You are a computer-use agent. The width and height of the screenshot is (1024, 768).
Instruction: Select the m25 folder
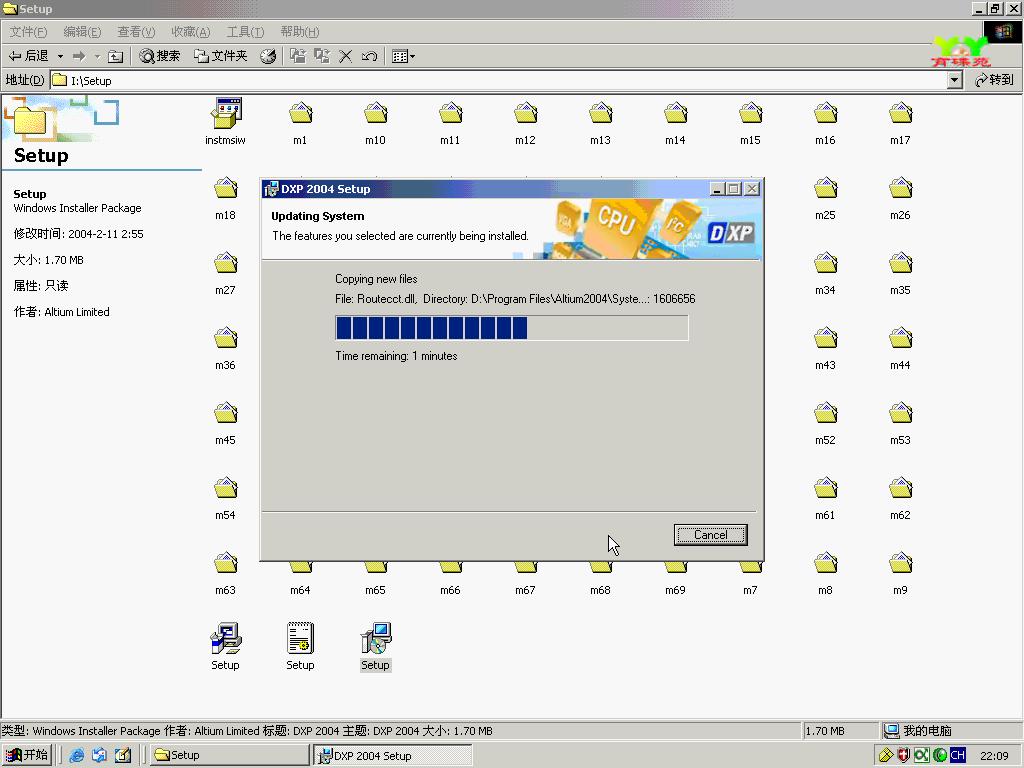coord(825,197)
